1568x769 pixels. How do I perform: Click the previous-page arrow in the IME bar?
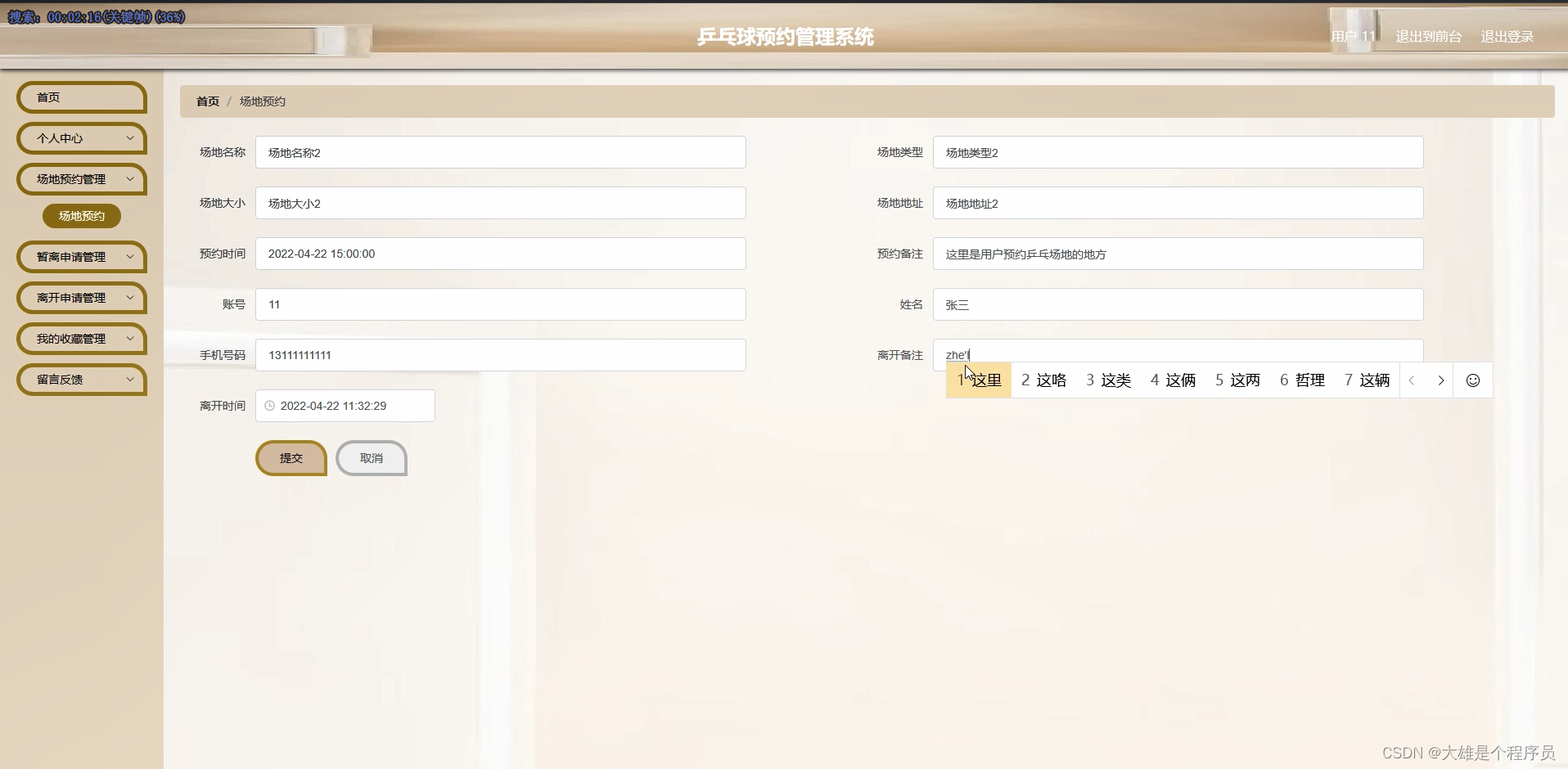(1412, 380)
